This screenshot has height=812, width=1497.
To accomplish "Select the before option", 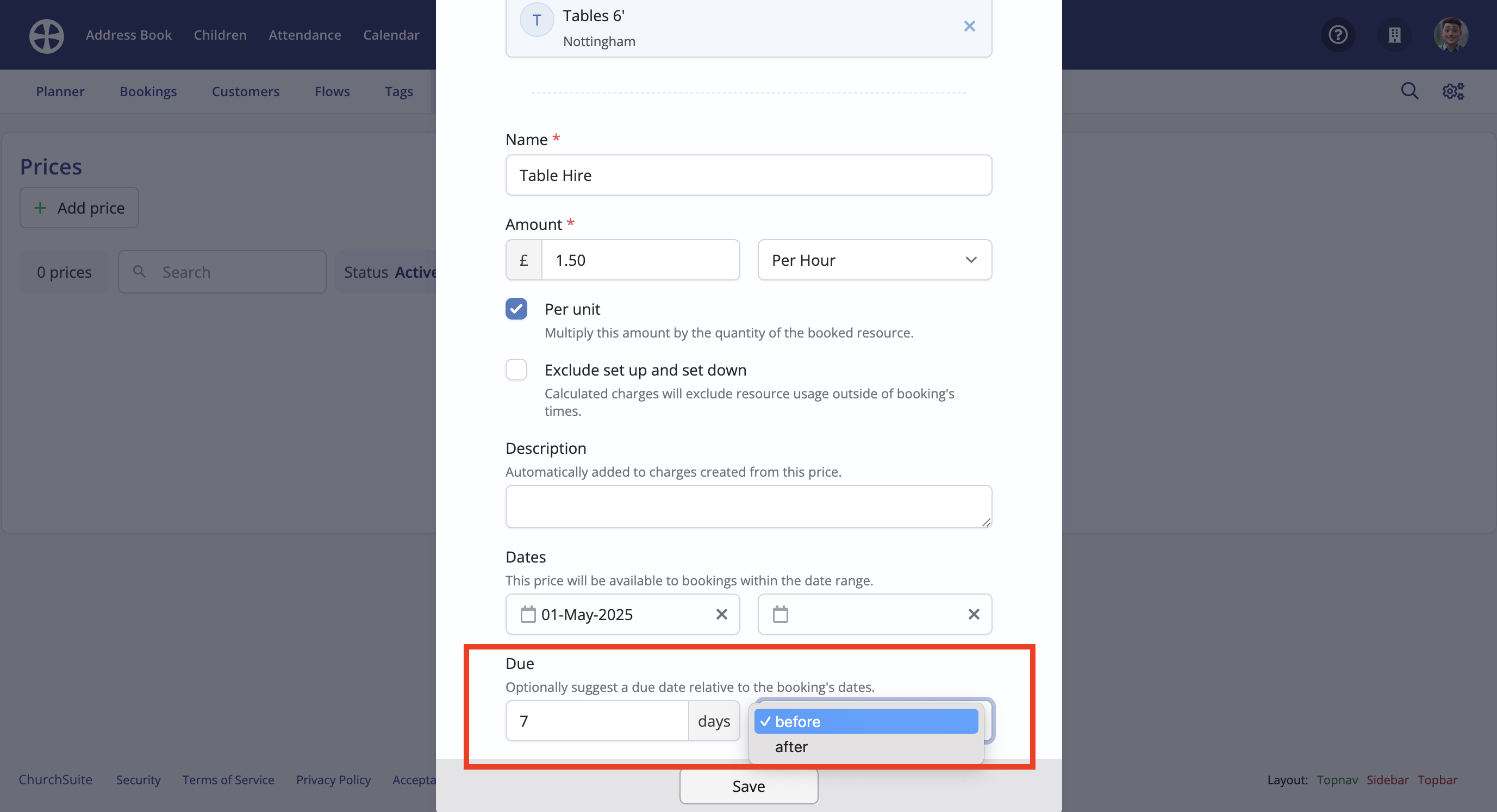I will coord(866,721).
